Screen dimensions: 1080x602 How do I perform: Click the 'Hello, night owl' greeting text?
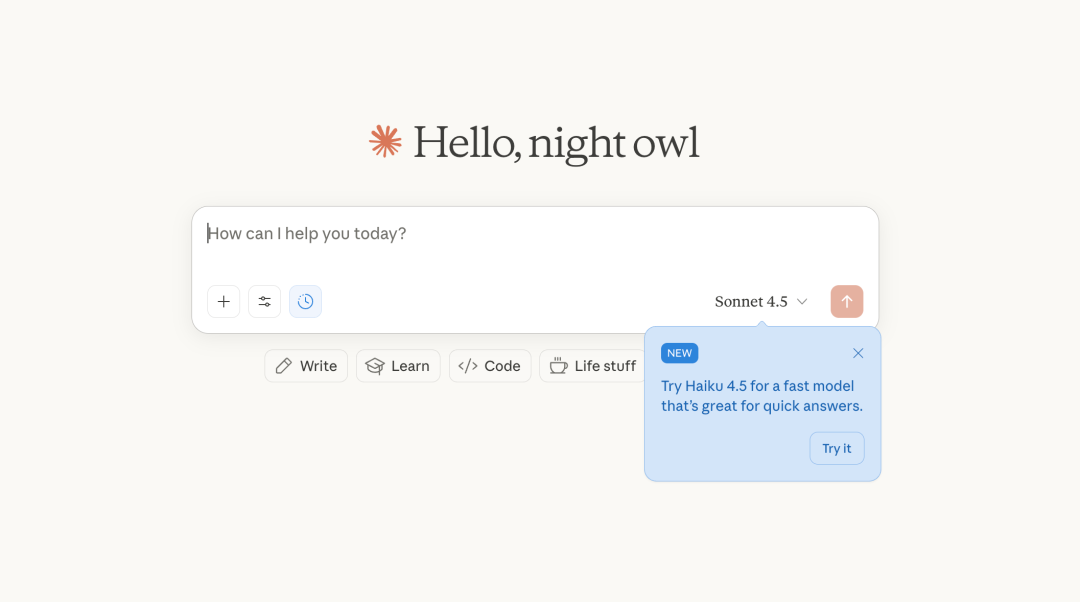coord(556,142)
